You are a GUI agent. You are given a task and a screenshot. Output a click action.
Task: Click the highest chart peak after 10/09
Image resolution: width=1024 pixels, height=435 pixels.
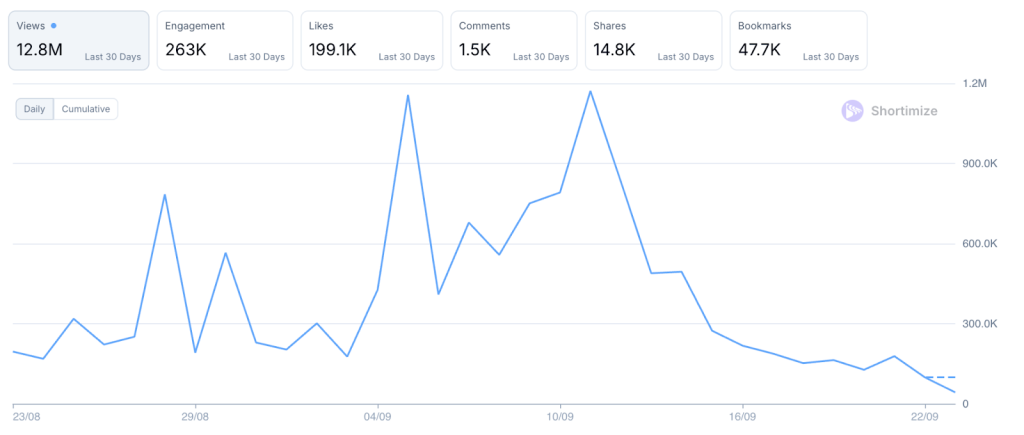[590, 92]
